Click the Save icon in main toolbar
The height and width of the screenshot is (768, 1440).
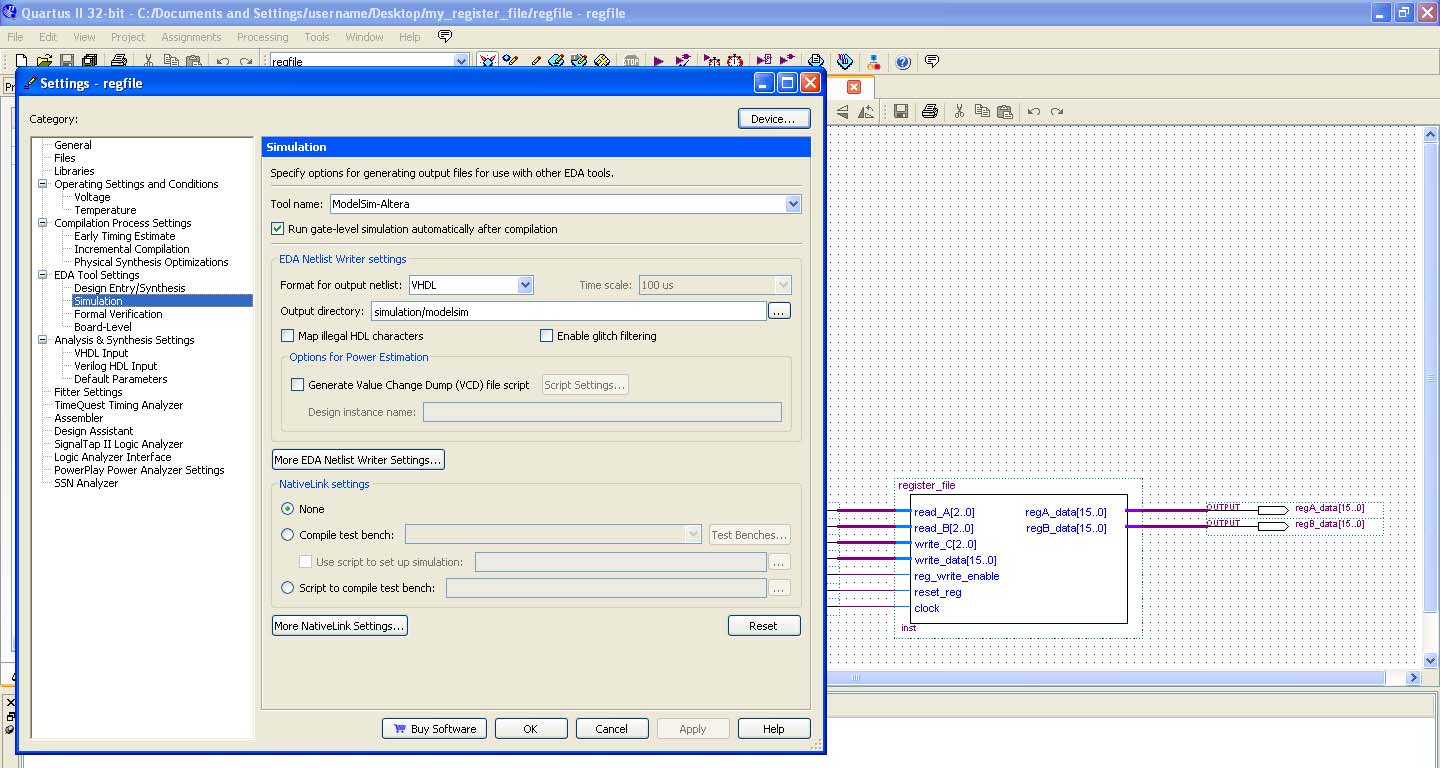67,62
